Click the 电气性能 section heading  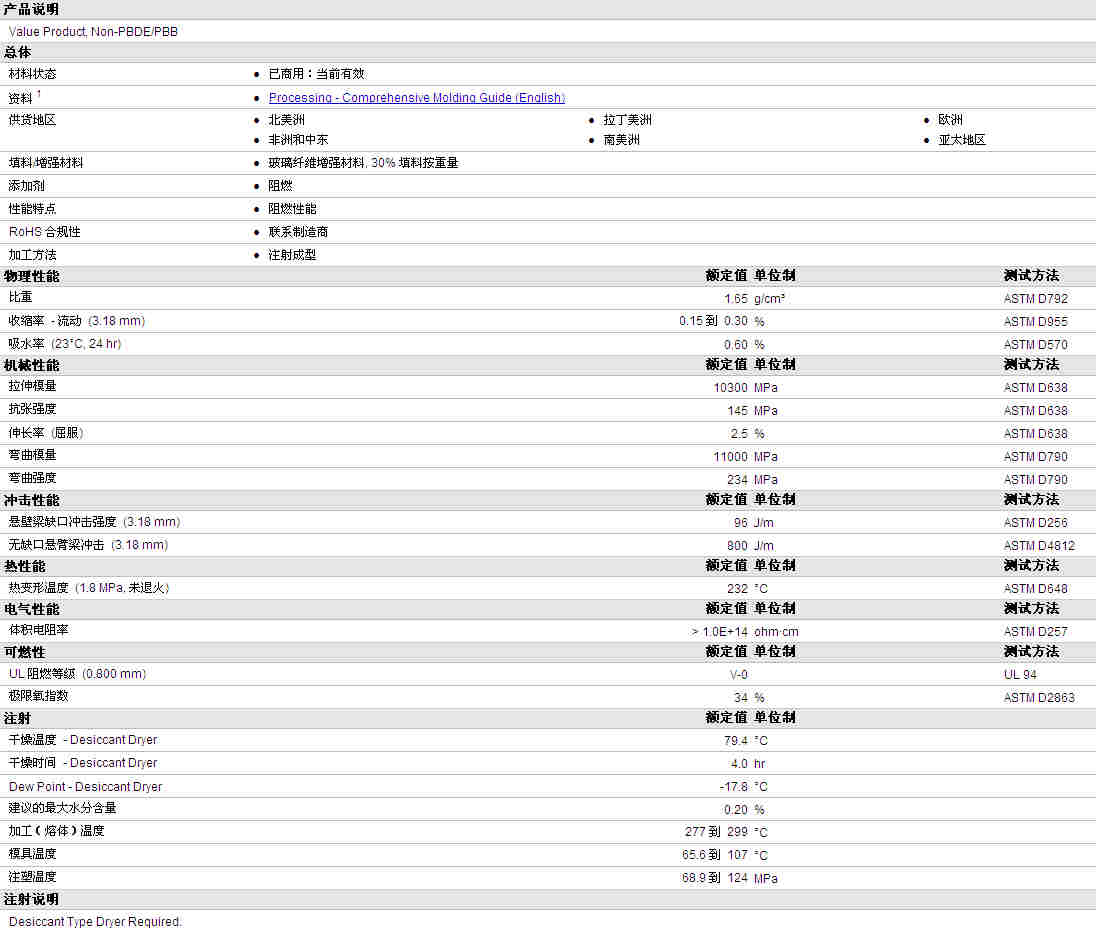point(31,609)
